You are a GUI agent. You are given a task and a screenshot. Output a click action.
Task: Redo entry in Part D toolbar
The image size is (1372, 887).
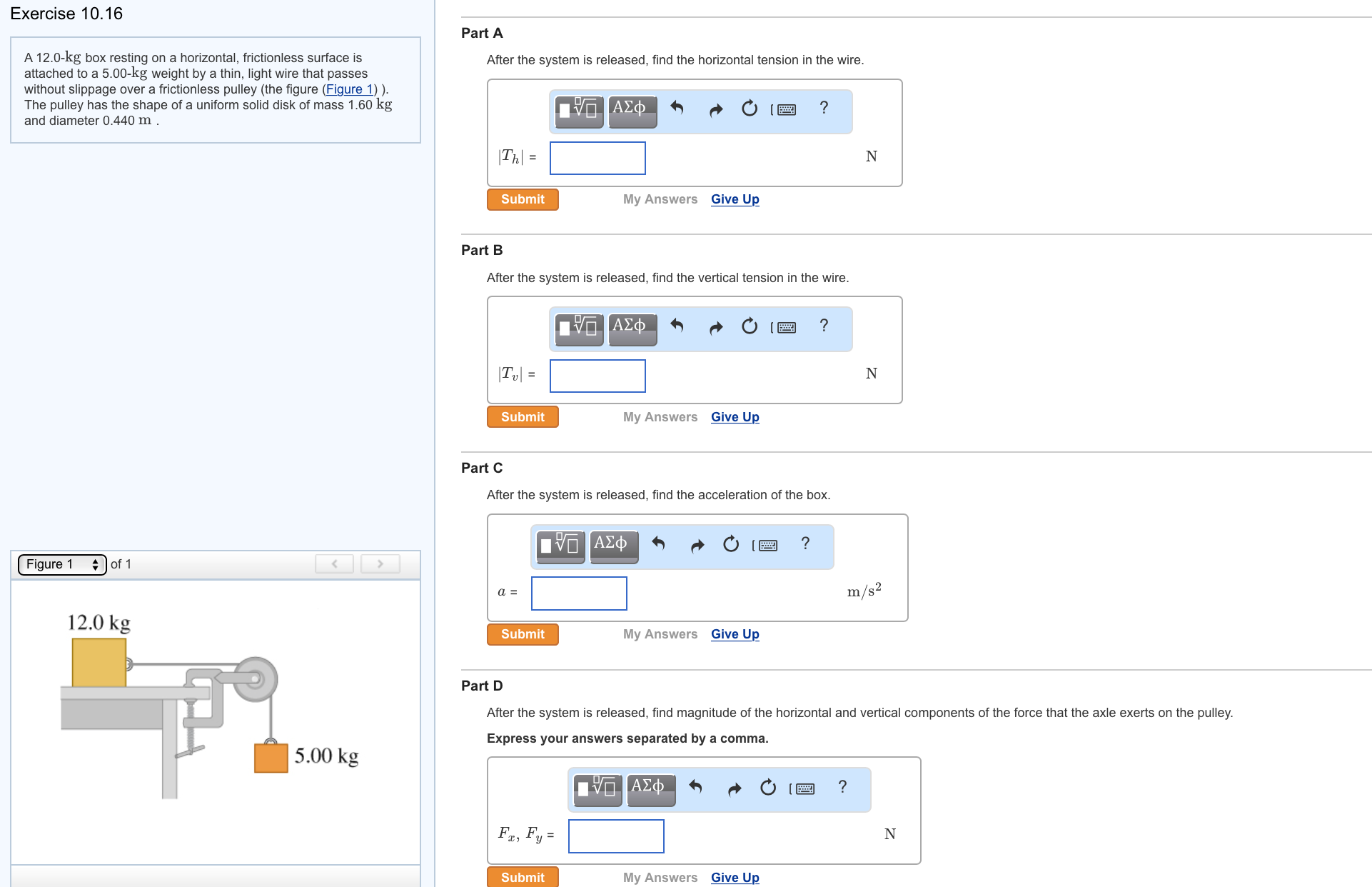pos(734,788)
